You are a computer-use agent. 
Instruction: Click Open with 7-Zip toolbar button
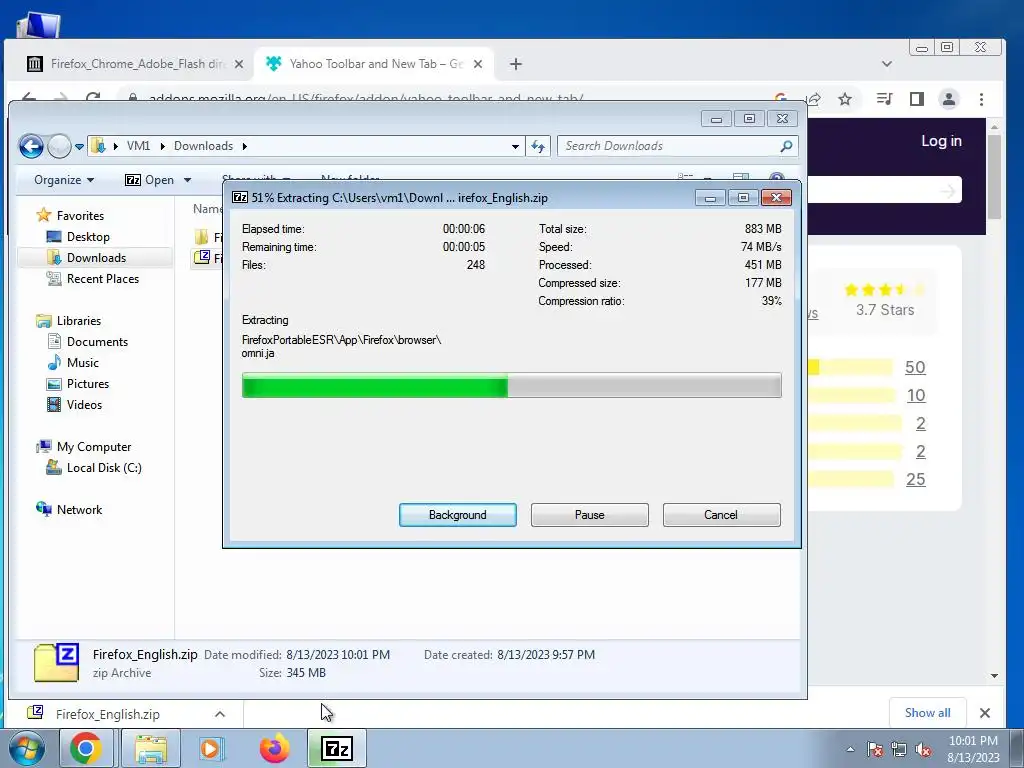(150, 180)
